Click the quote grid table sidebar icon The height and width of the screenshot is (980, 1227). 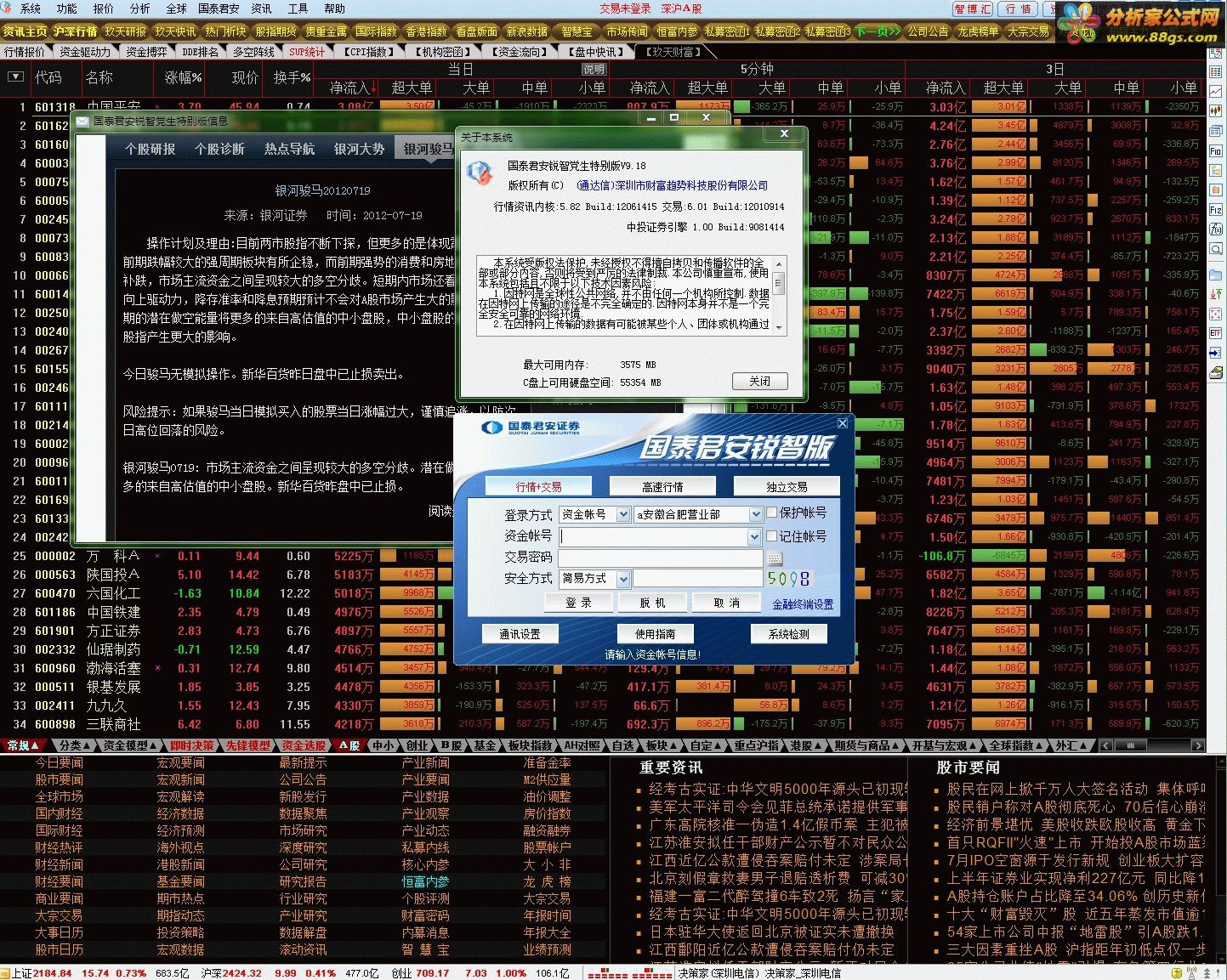click(x=1216, y=72)
